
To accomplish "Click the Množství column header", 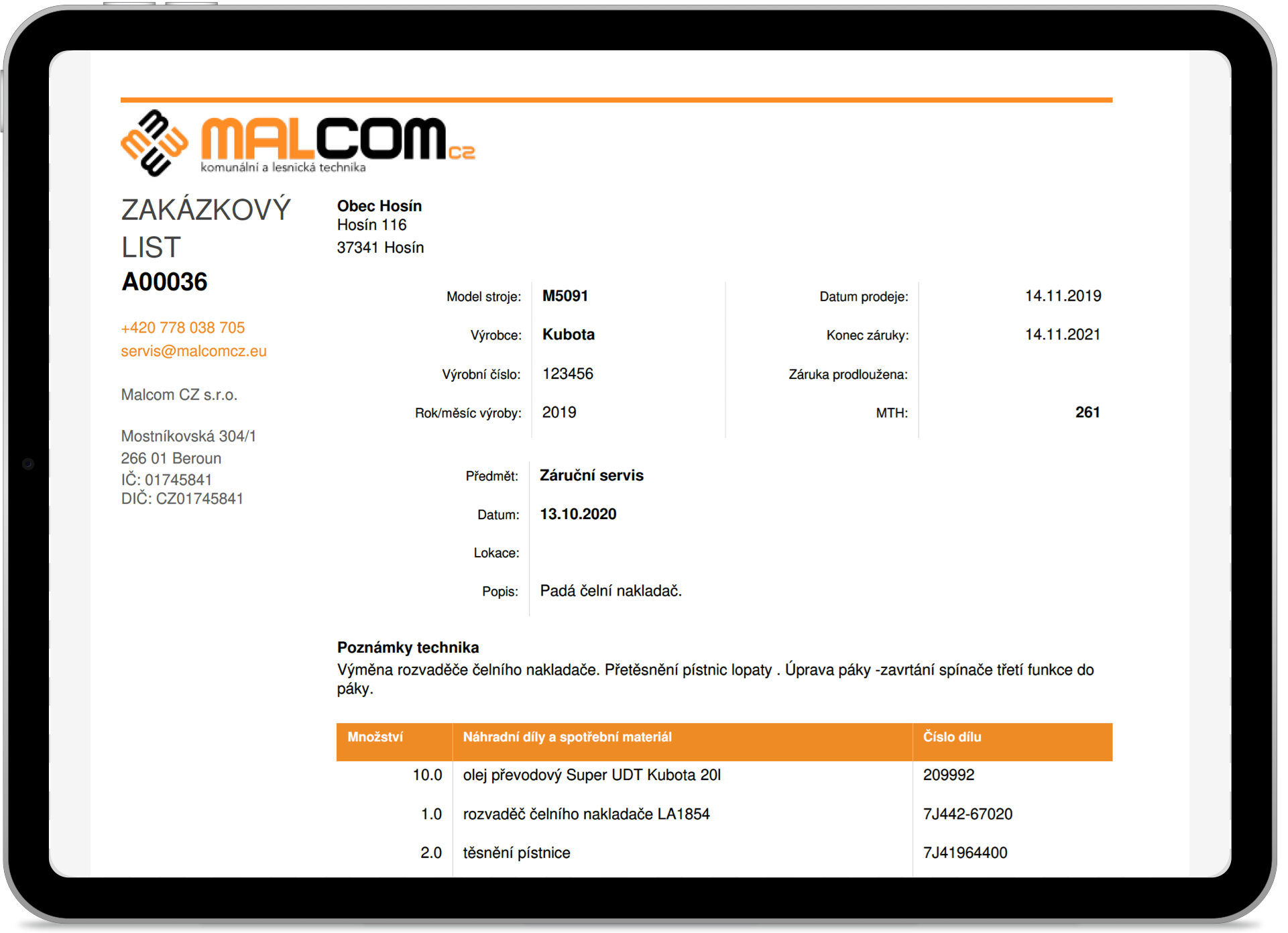I will pos(375,737).
